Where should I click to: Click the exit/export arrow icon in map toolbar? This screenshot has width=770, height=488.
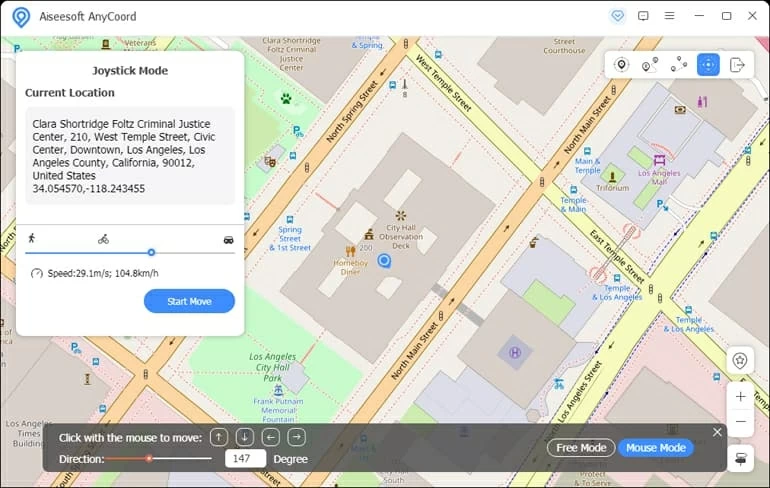pos(738,65)
